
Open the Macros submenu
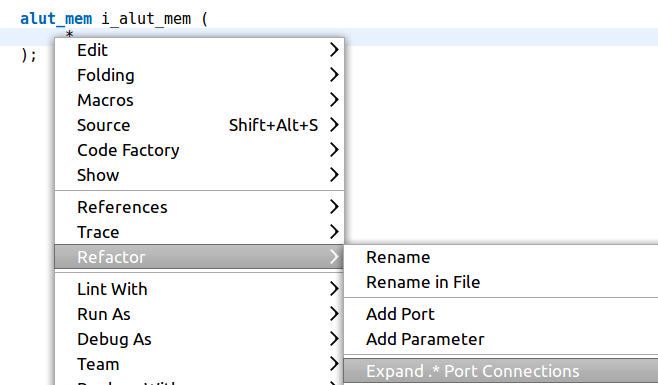(199, 100)
